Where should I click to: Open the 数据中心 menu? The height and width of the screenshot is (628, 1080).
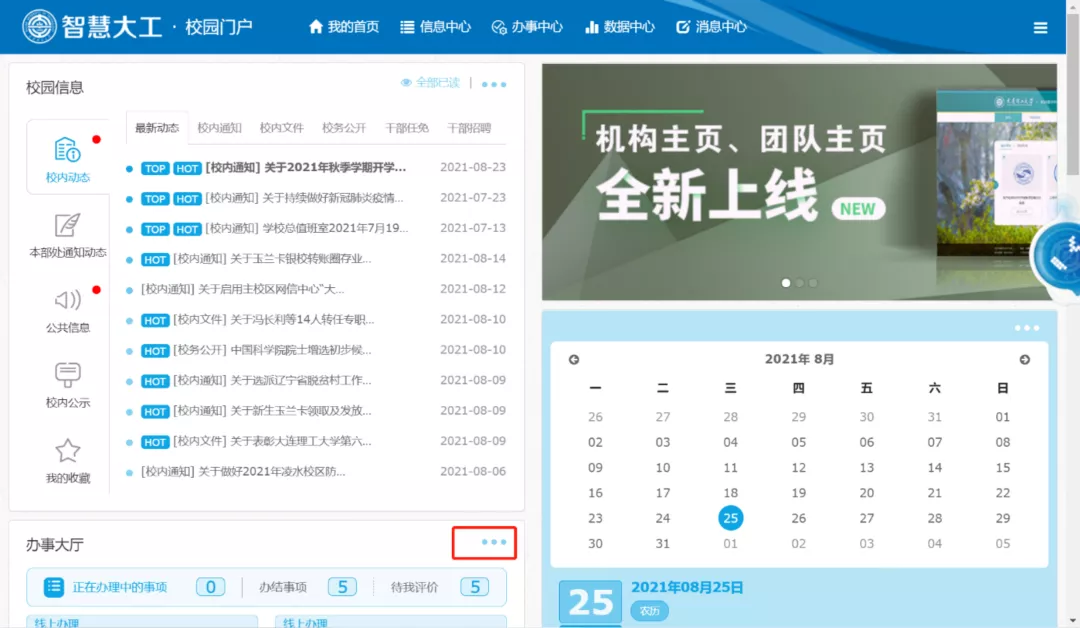[619, 27]
